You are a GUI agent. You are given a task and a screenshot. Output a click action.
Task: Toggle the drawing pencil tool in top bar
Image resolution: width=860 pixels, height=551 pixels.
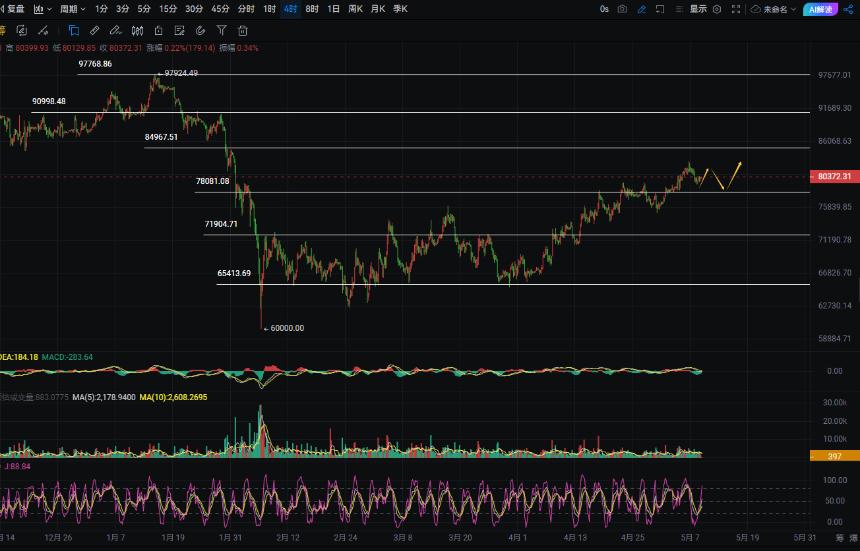(641, 9)
